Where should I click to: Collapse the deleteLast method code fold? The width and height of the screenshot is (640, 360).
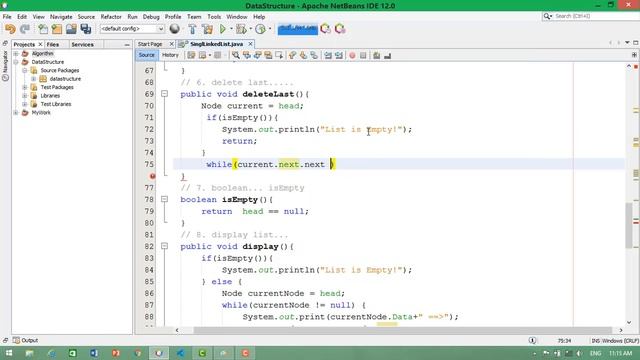164,94
